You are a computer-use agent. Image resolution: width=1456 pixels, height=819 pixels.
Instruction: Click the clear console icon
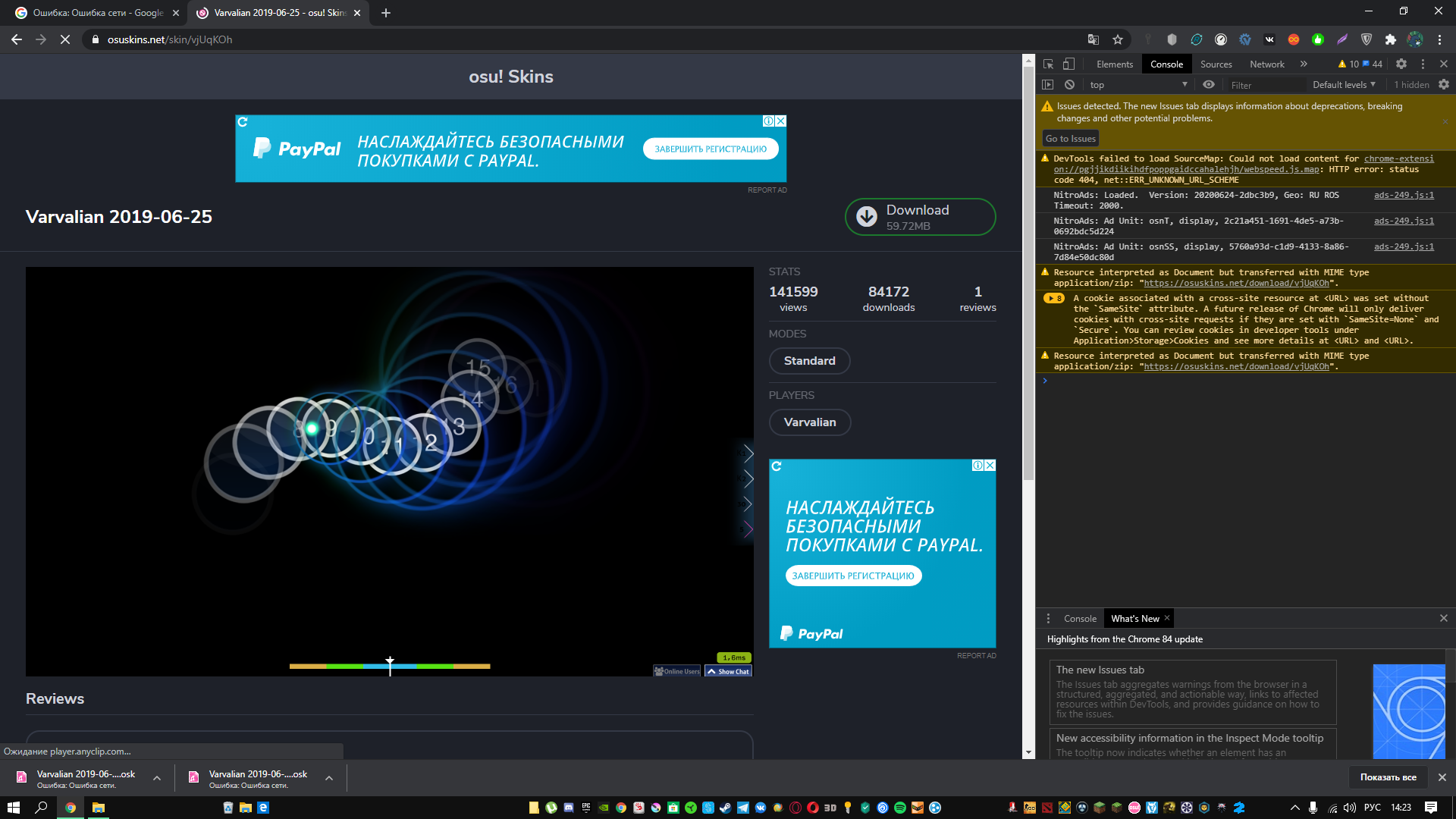(1069, 84)
